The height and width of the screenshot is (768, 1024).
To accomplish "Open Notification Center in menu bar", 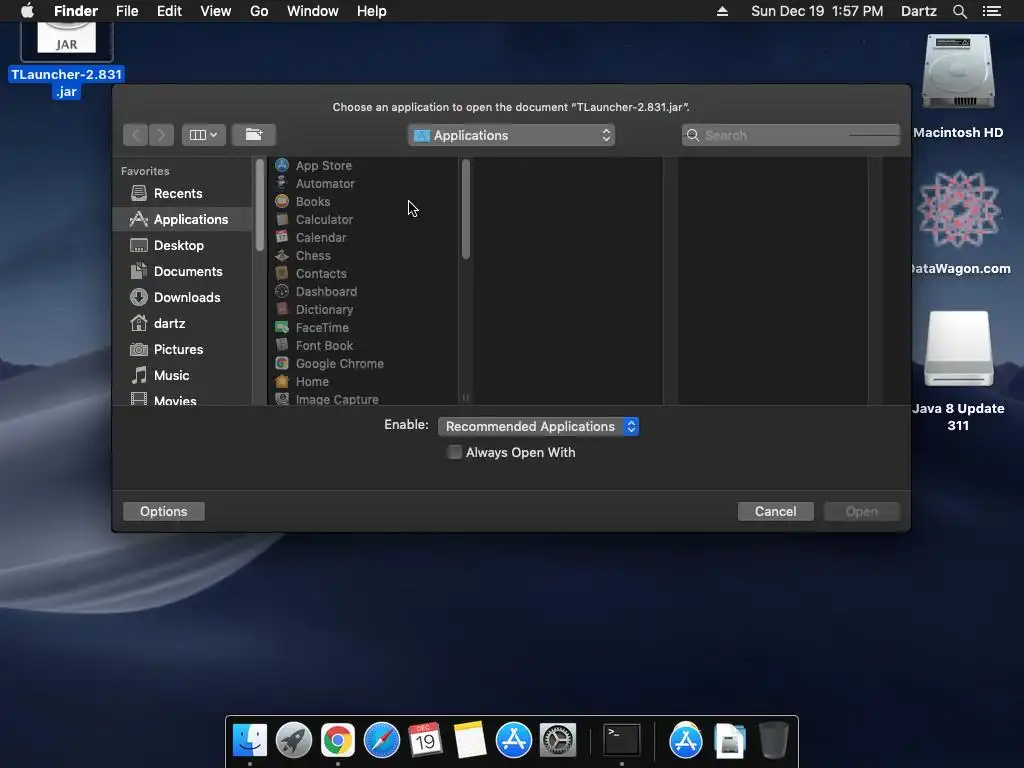I will pos(992,11).
